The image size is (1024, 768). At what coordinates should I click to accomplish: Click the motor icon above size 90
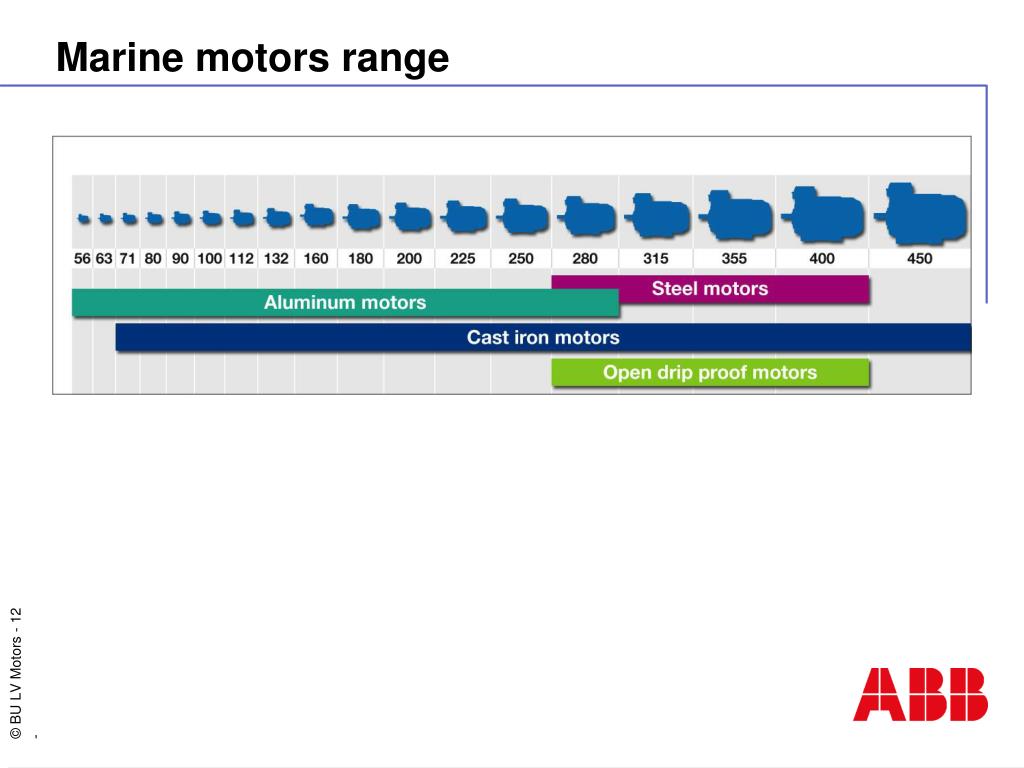pos(182,218)
